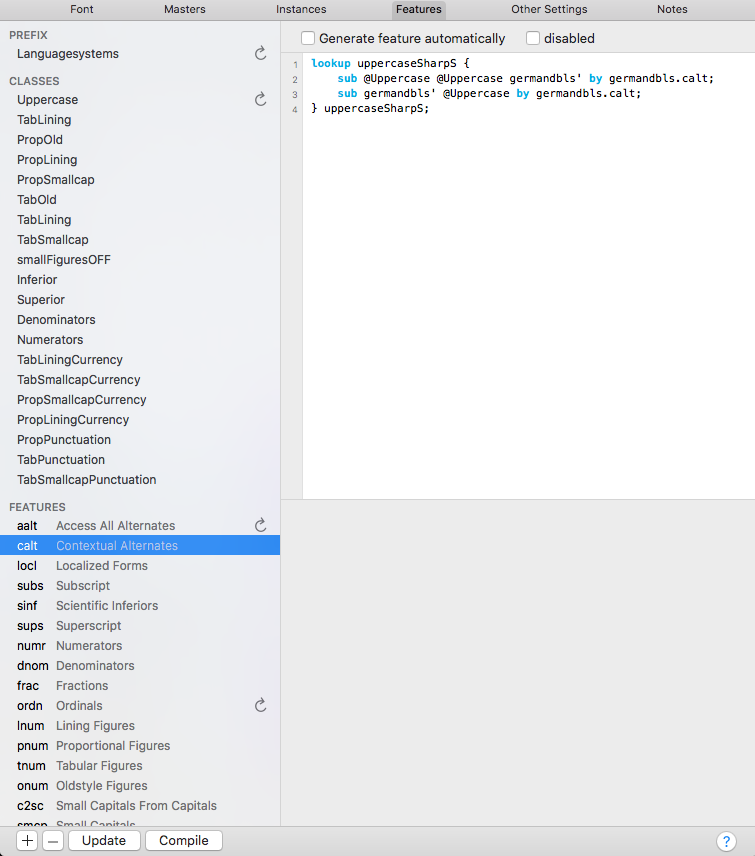Click refresh icon next to aalt feature
The height and width of the screenshot is (856, 755).
[x=260, y=526]
